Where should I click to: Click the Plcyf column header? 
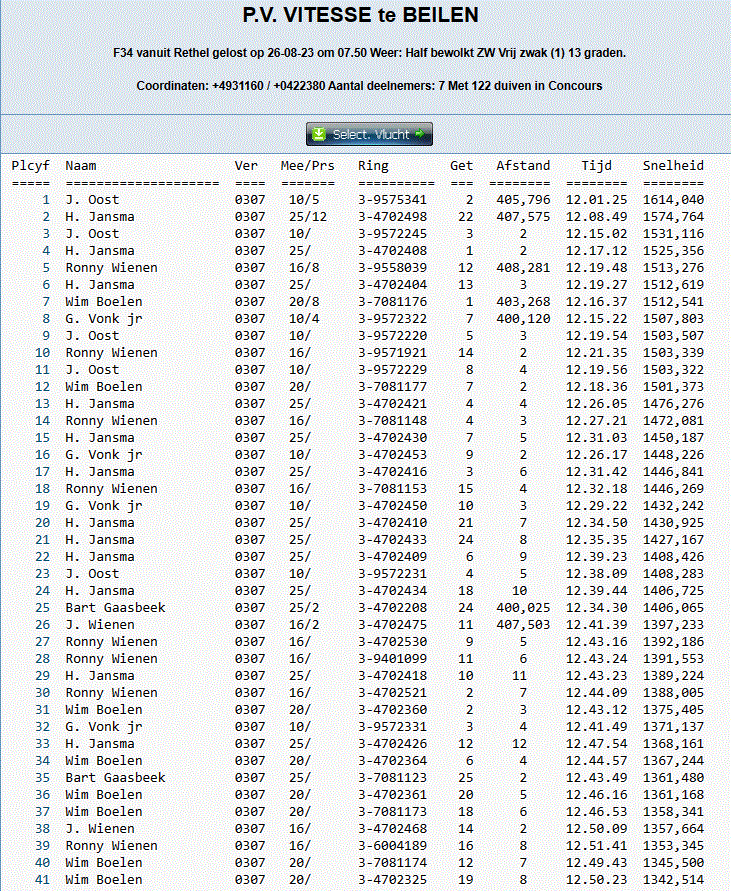point(31,166)
